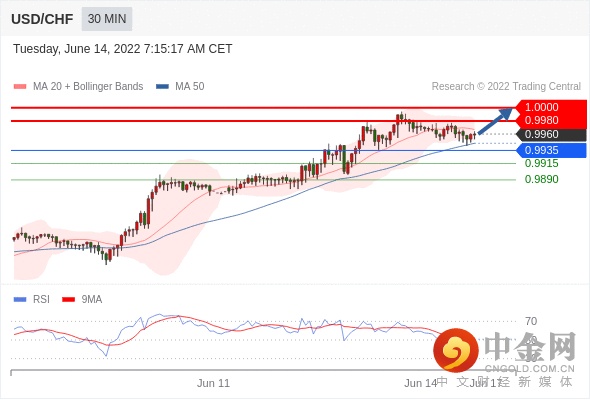This screenshot has height=400, width=590.
Task: Select the 0.9960 current price tag
Action: pyautogui.click(x=551, y=134)
